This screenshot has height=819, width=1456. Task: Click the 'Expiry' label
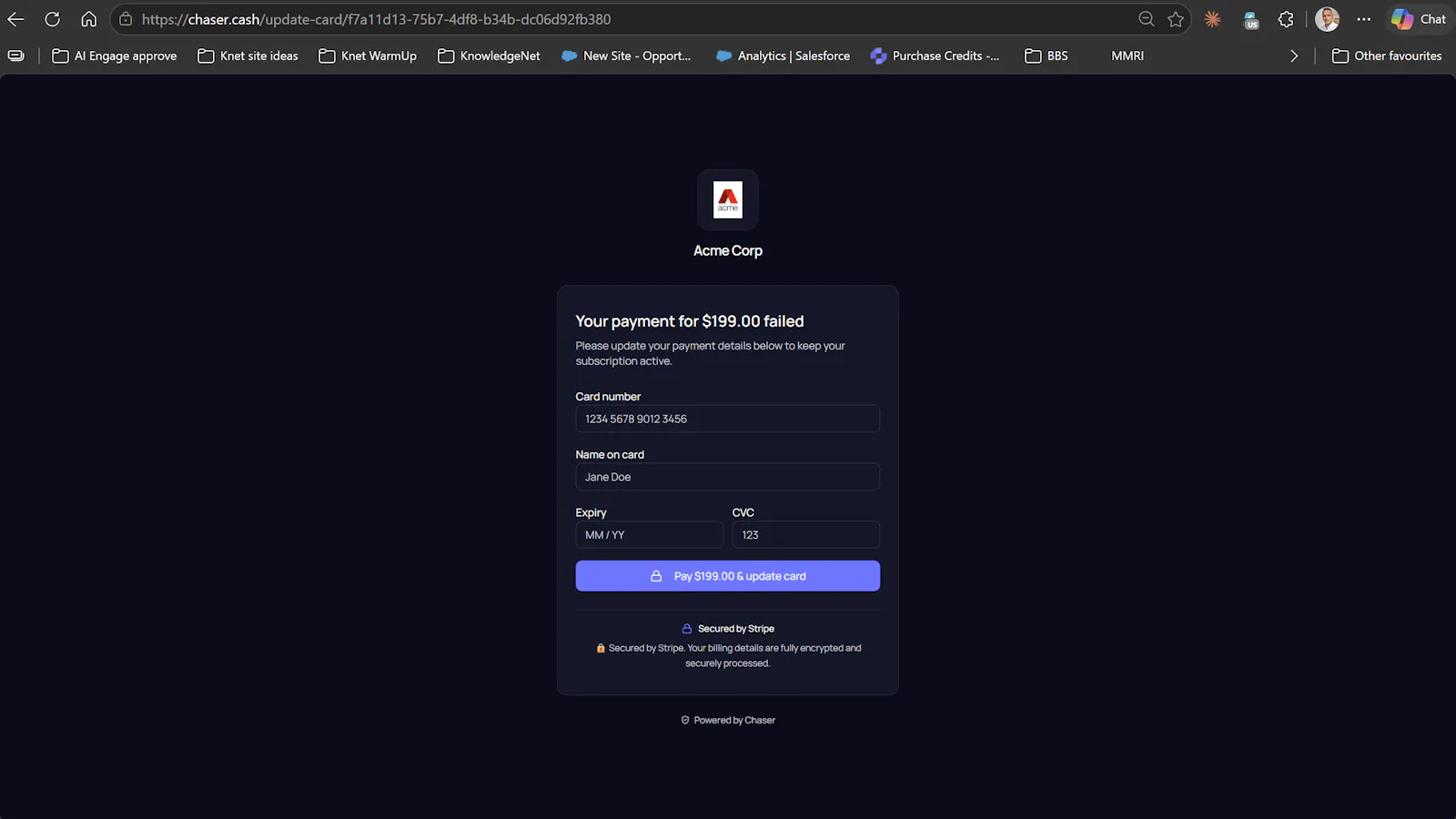point(591,513)
